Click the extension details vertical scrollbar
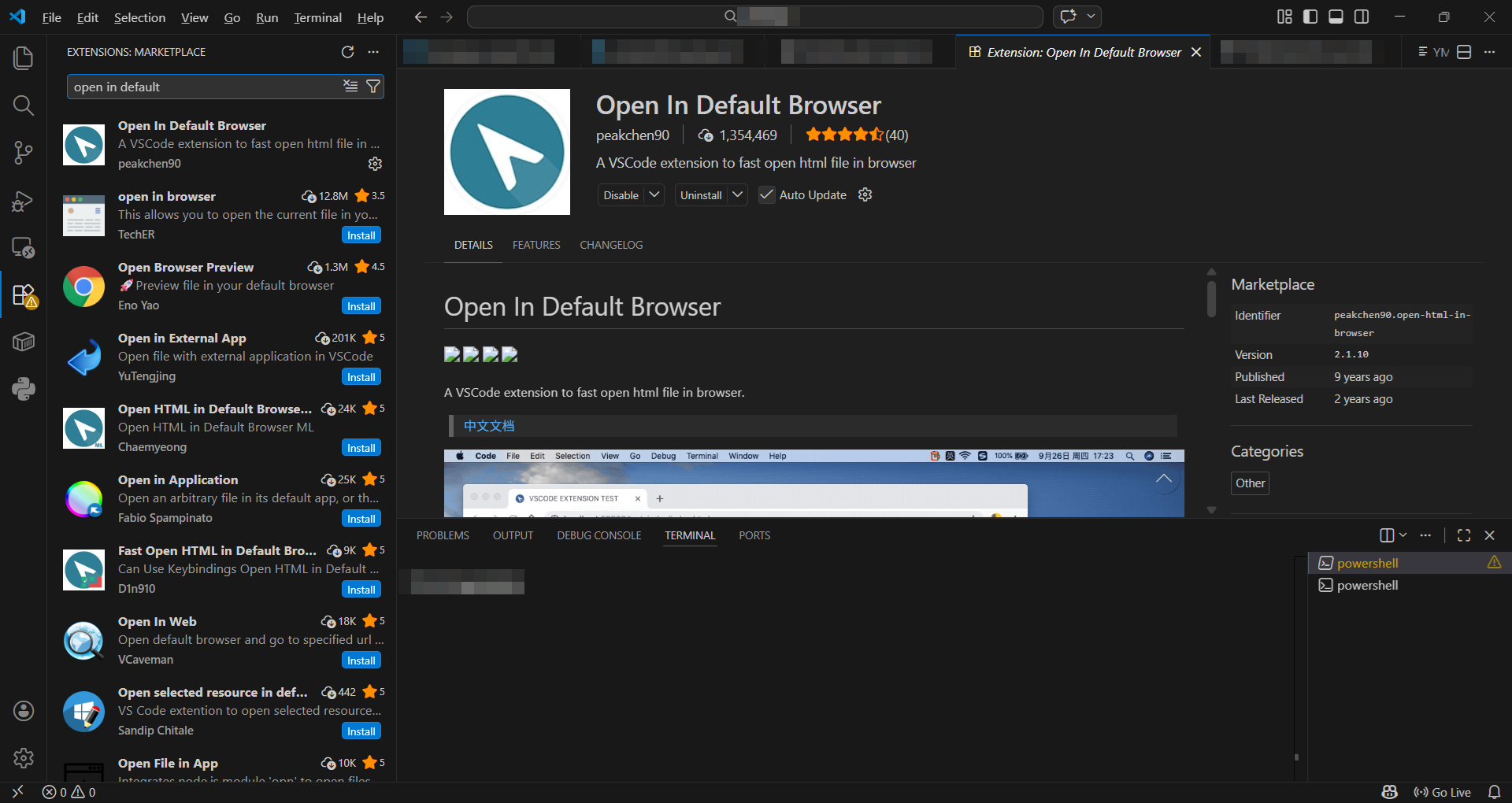The image size is (1512, 803). 1211,299
